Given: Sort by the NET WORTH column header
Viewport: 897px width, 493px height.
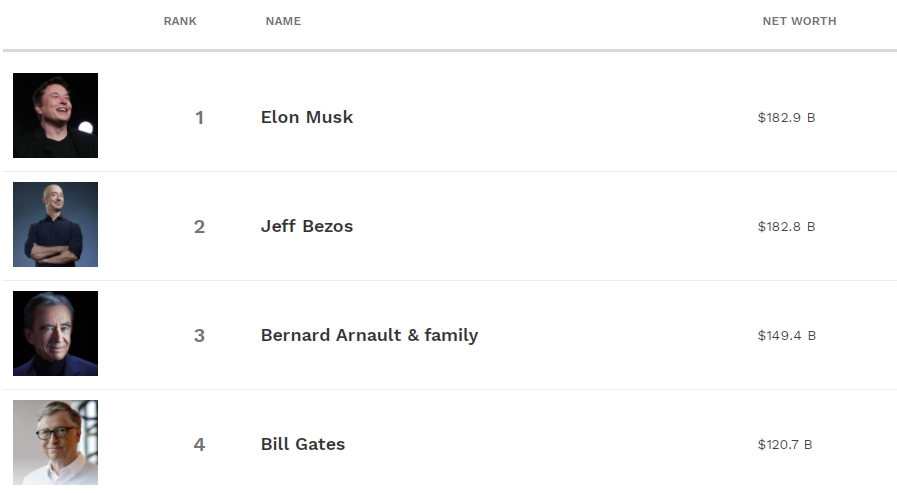Looking at the screenshot, I should 799,21.
